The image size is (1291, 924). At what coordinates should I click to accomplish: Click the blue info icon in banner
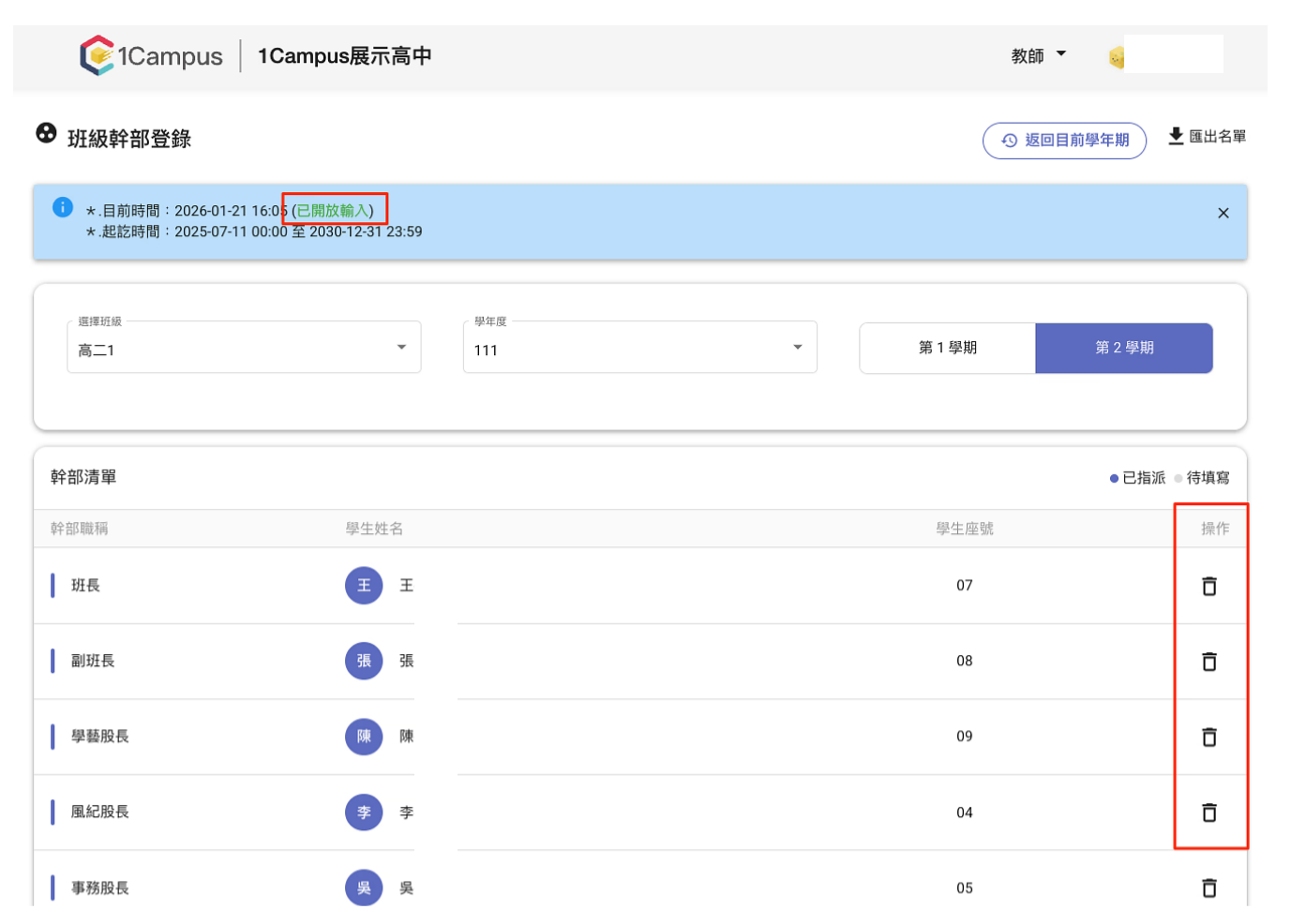click(x=63, y=207)
